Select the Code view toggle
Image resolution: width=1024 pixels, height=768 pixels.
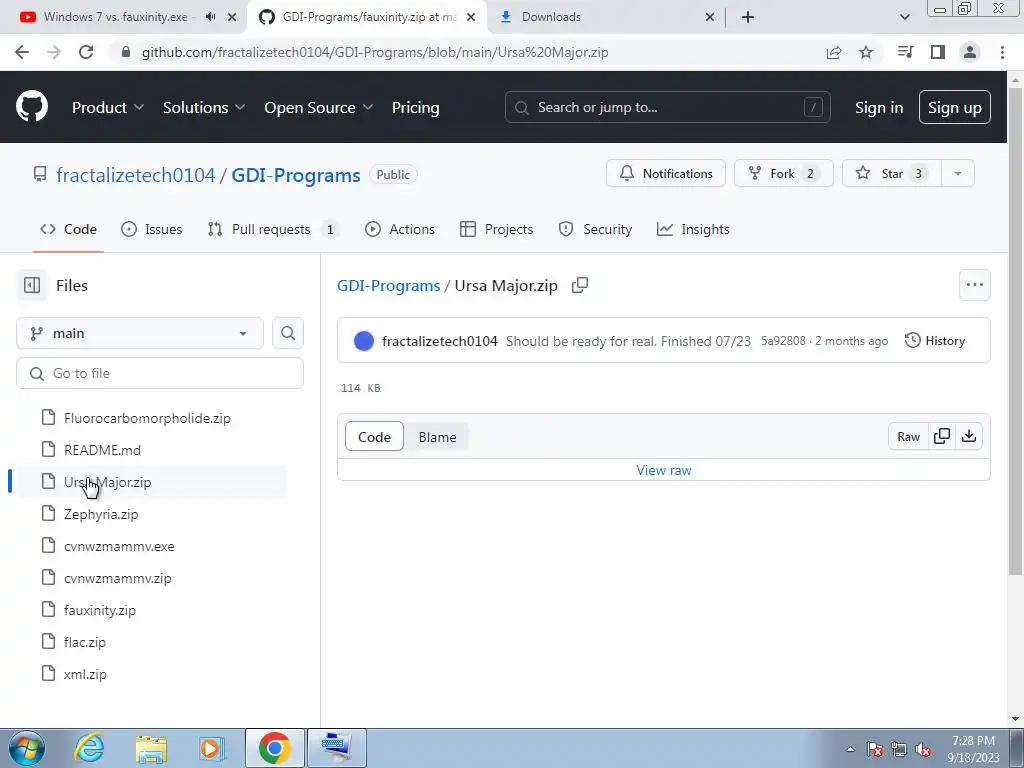374,437
